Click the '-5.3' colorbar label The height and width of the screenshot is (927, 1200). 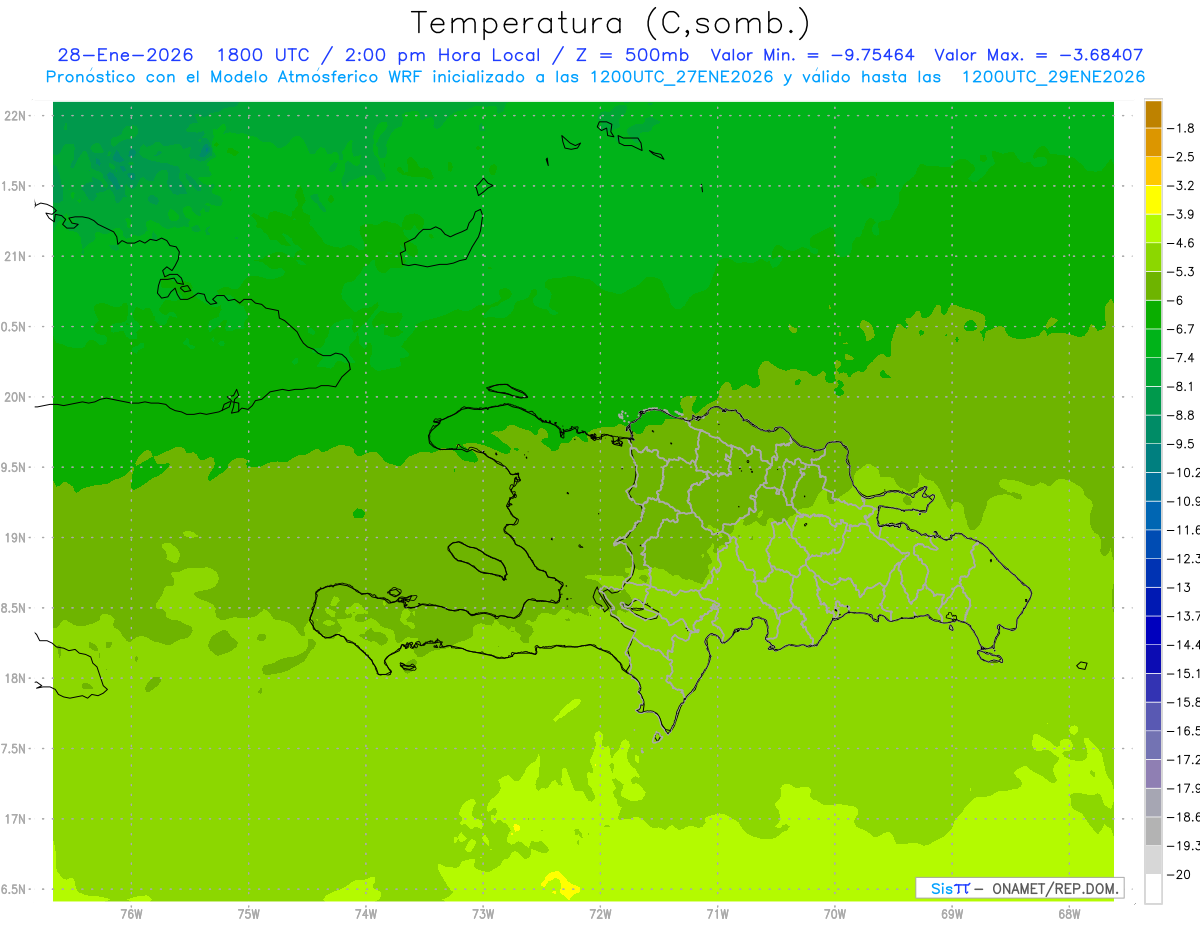coord(1182,272)
